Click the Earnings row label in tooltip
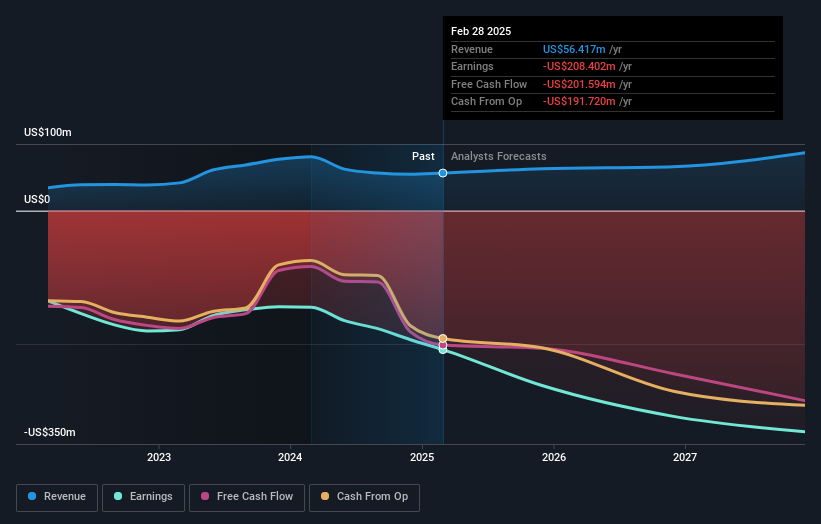 click(x=472, y=66)
